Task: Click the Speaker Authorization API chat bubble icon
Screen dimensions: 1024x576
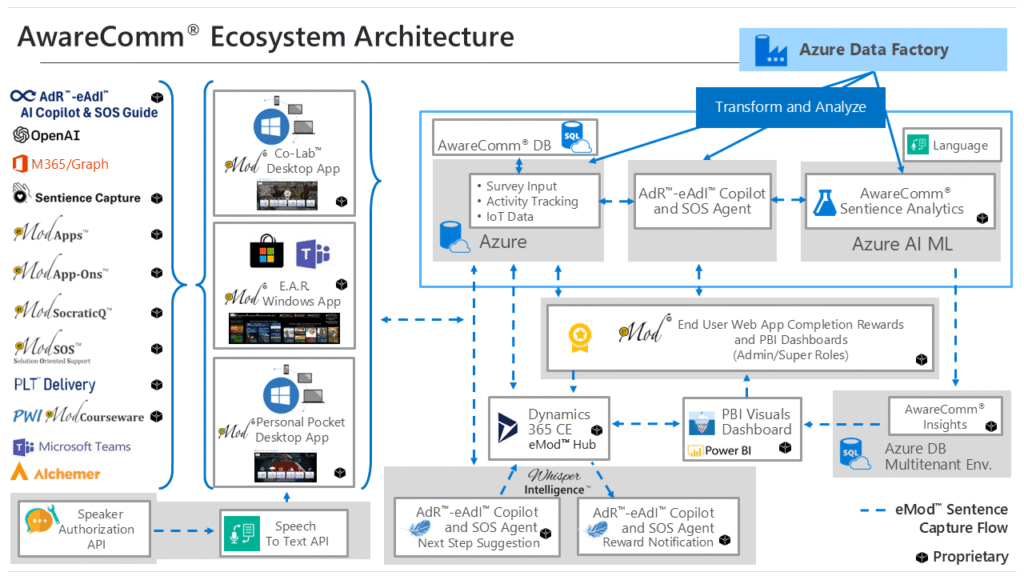Action: 40,520
